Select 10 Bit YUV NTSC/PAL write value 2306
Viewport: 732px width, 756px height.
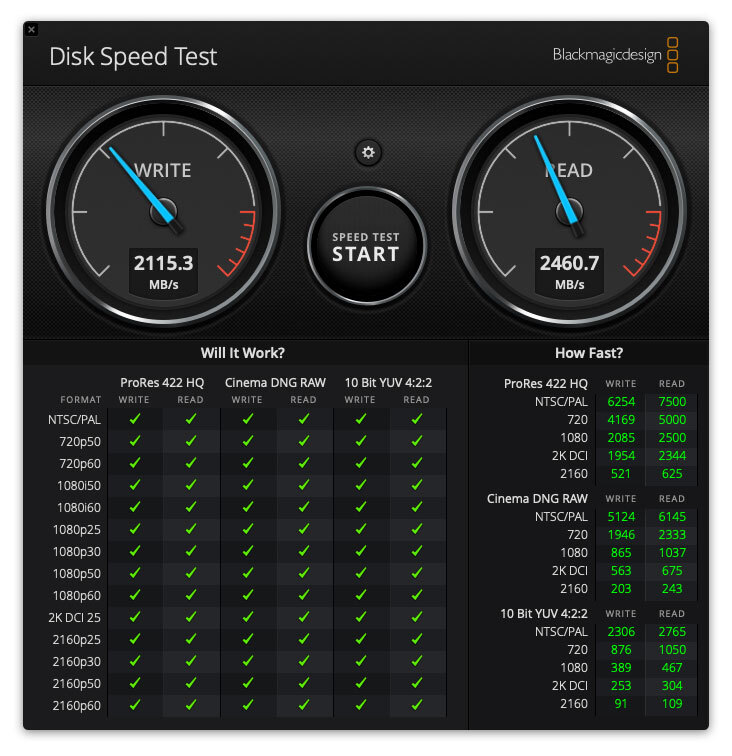[x=621, y=632]
